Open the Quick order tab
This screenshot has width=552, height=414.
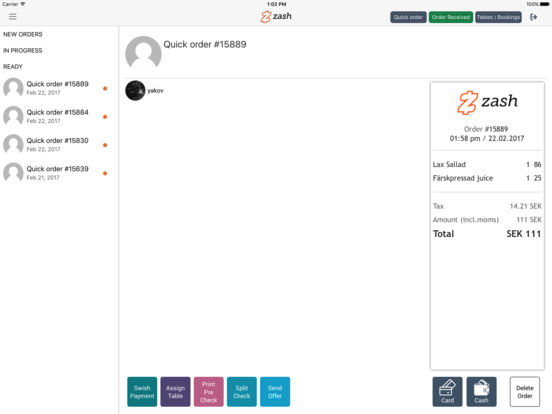click(x=408, y=17)
